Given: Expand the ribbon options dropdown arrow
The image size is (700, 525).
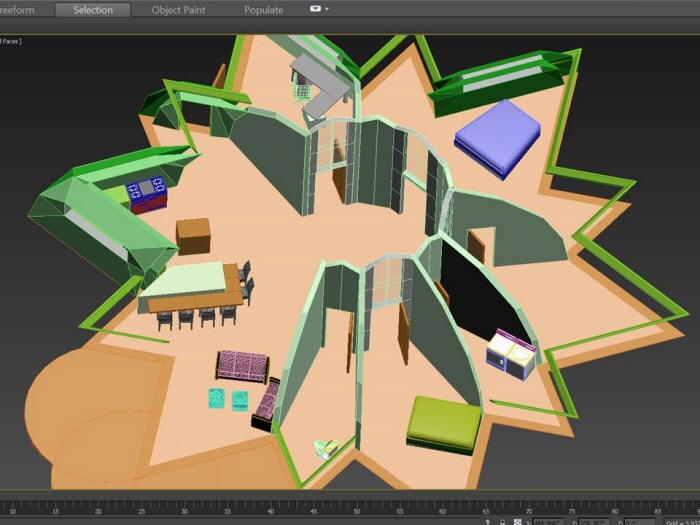Looking at the screenshot, I should pos(327,10).
